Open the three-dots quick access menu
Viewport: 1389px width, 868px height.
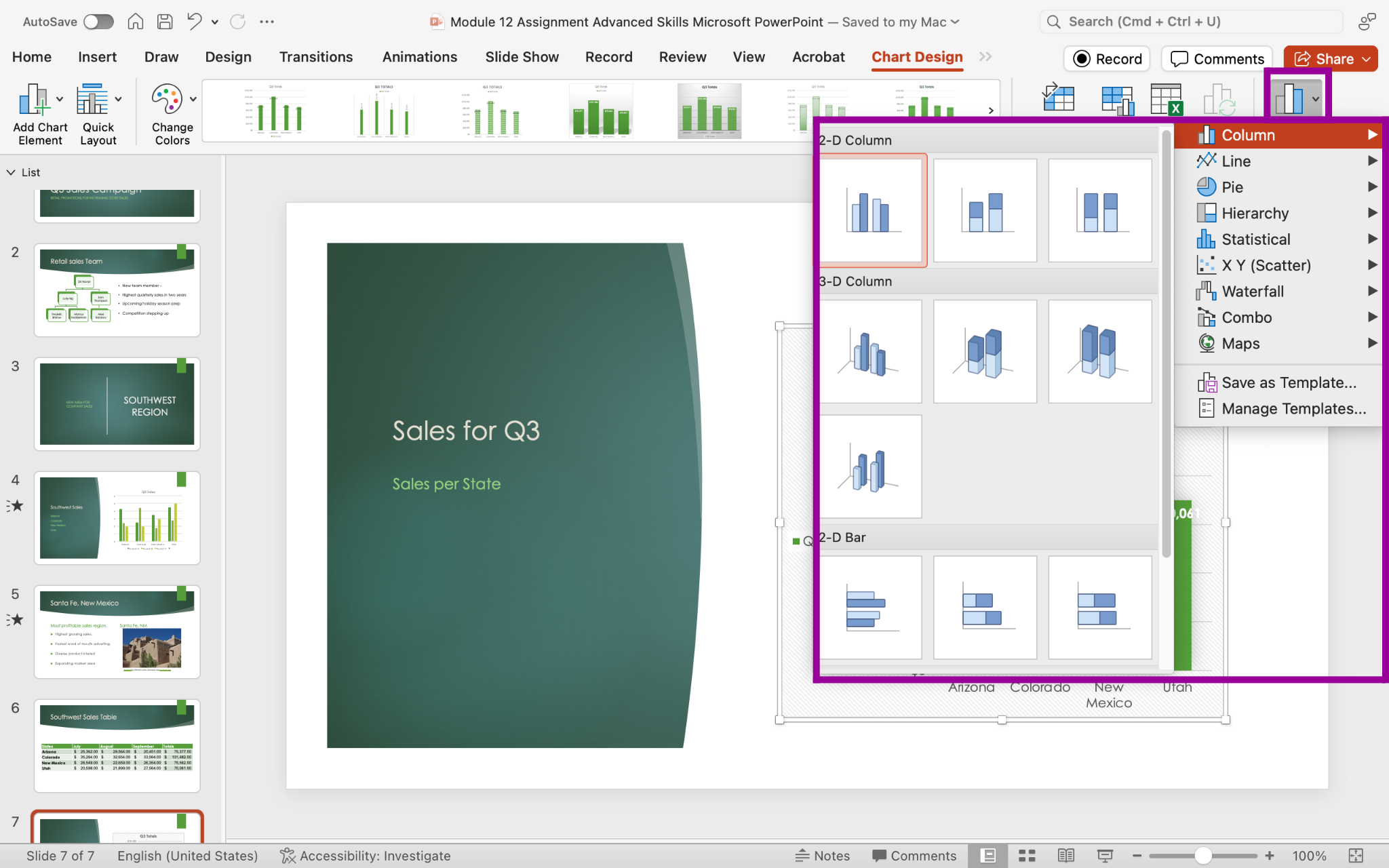coord(267,22)
